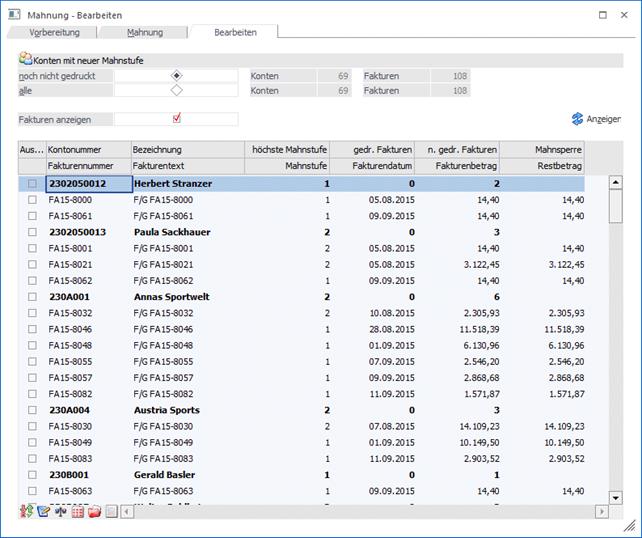This screenshot has height=538, width=642.
Task: Sort by the Kontonummer column header
Action: tap(87, 149)
